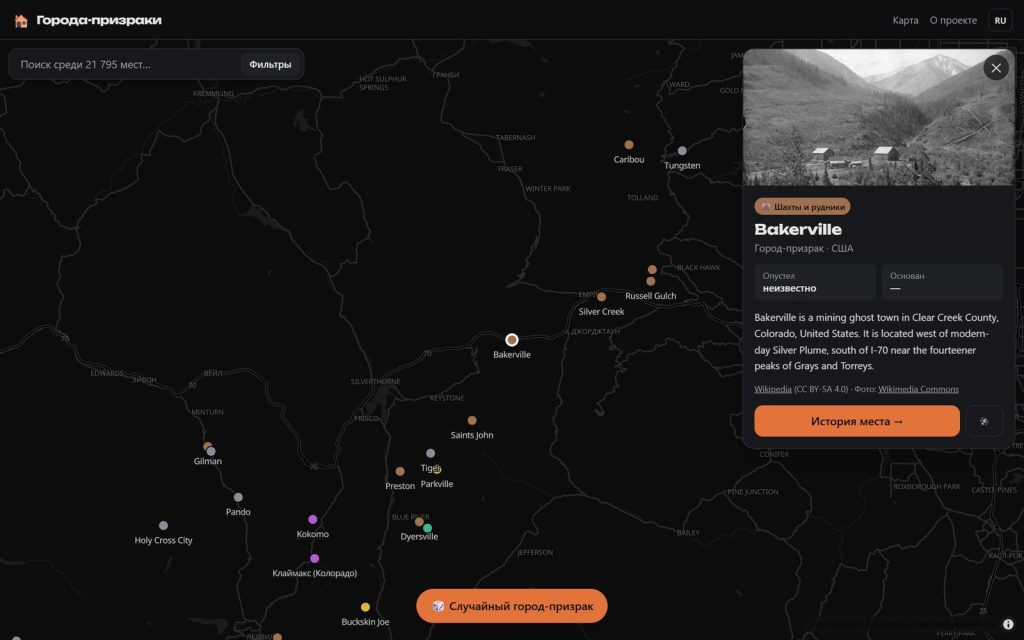The height and width of the screenshot is (640, 1024).
Task: Click the Шахты и рудники category tag
Action: (802, 206)
